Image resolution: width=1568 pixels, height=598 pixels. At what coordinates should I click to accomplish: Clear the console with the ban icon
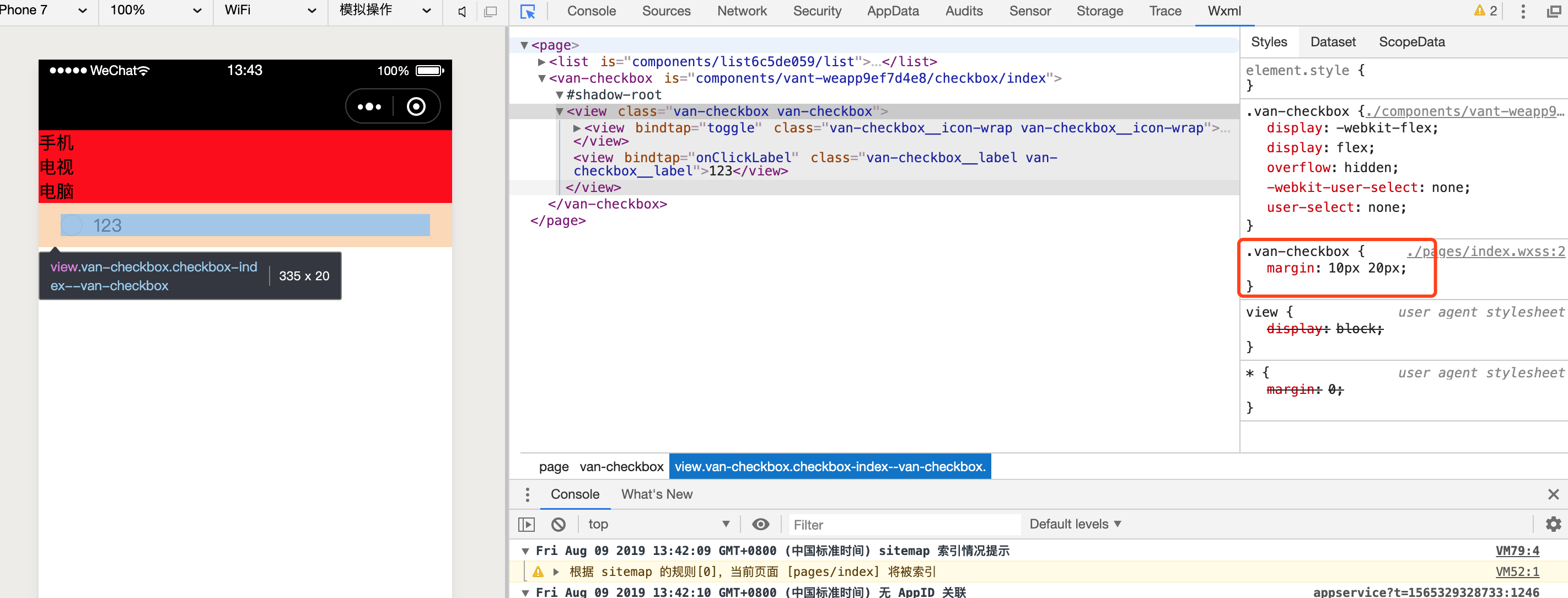click(558, 524)
